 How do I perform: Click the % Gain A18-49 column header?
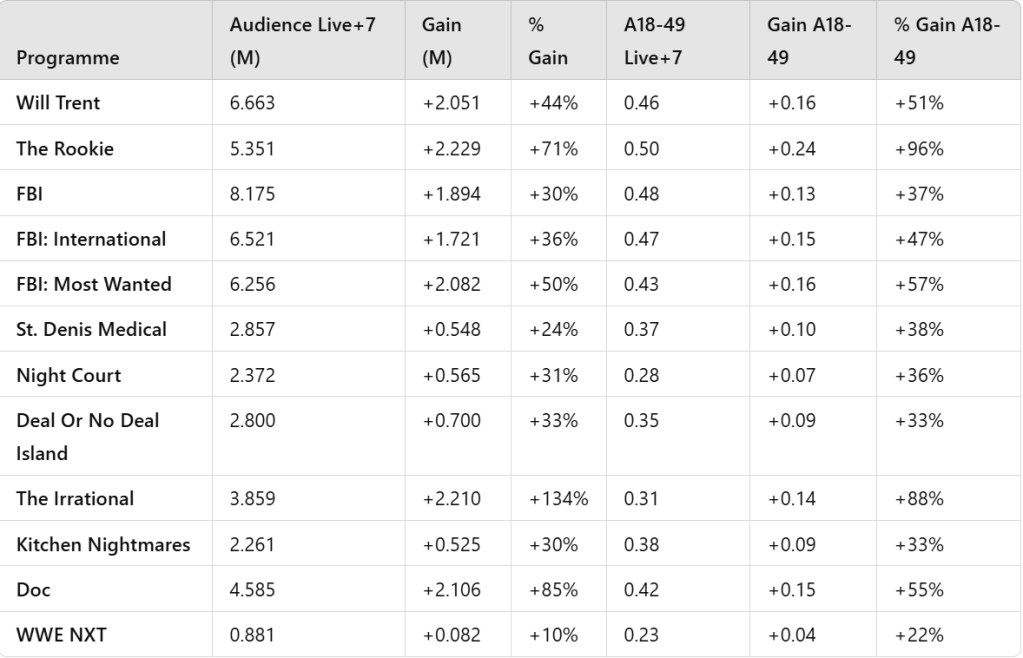coord(946,41)
